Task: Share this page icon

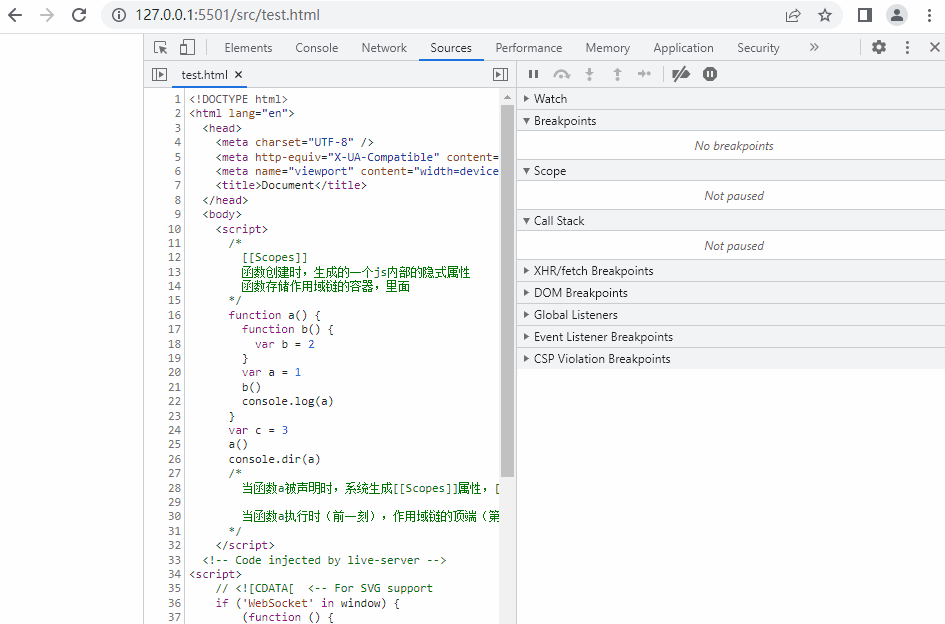Action: (x=793, y=15)
